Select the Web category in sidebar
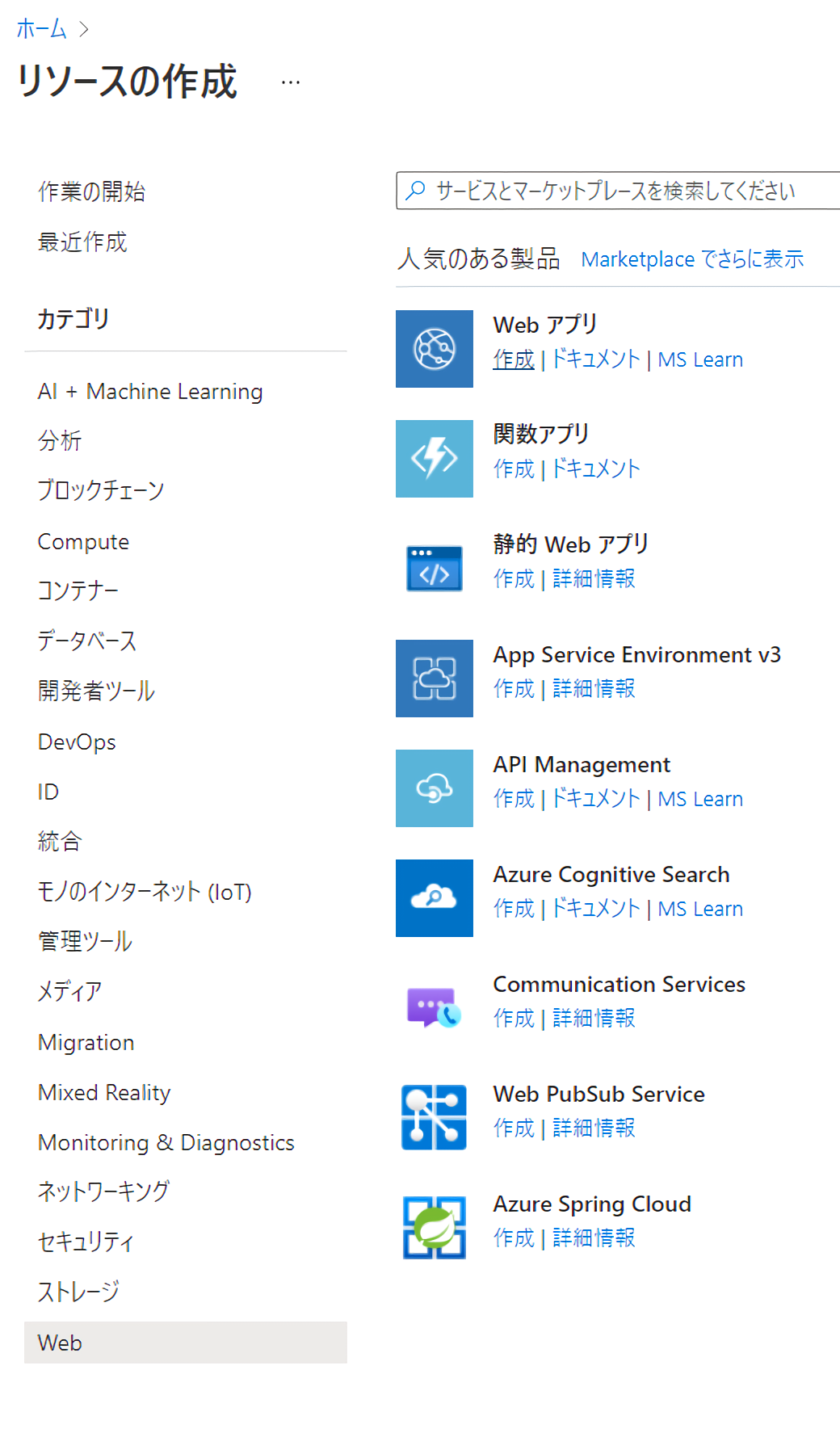Screen dimensions: 840x1454 point(186,1343)
